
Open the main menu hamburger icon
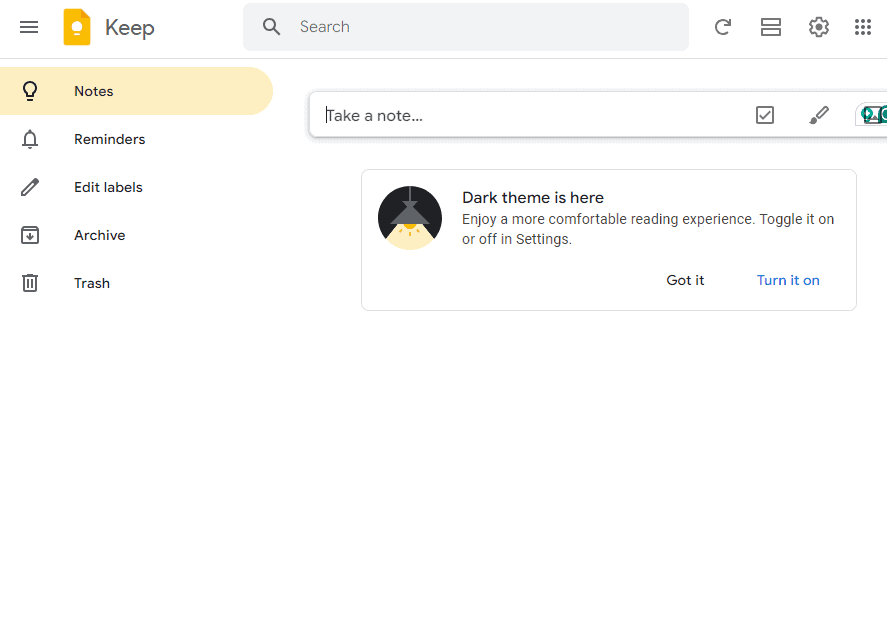click(29, 27)
